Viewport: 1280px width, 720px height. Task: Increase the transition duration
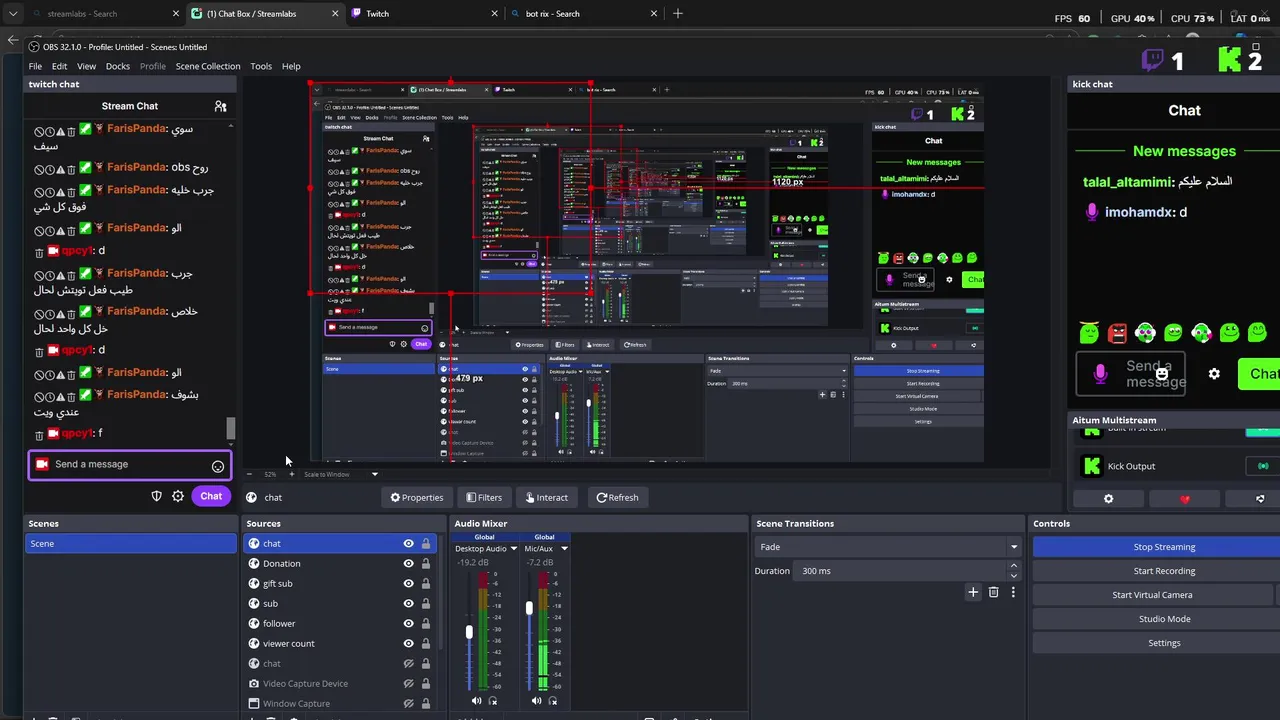[x=1014, y=566]
